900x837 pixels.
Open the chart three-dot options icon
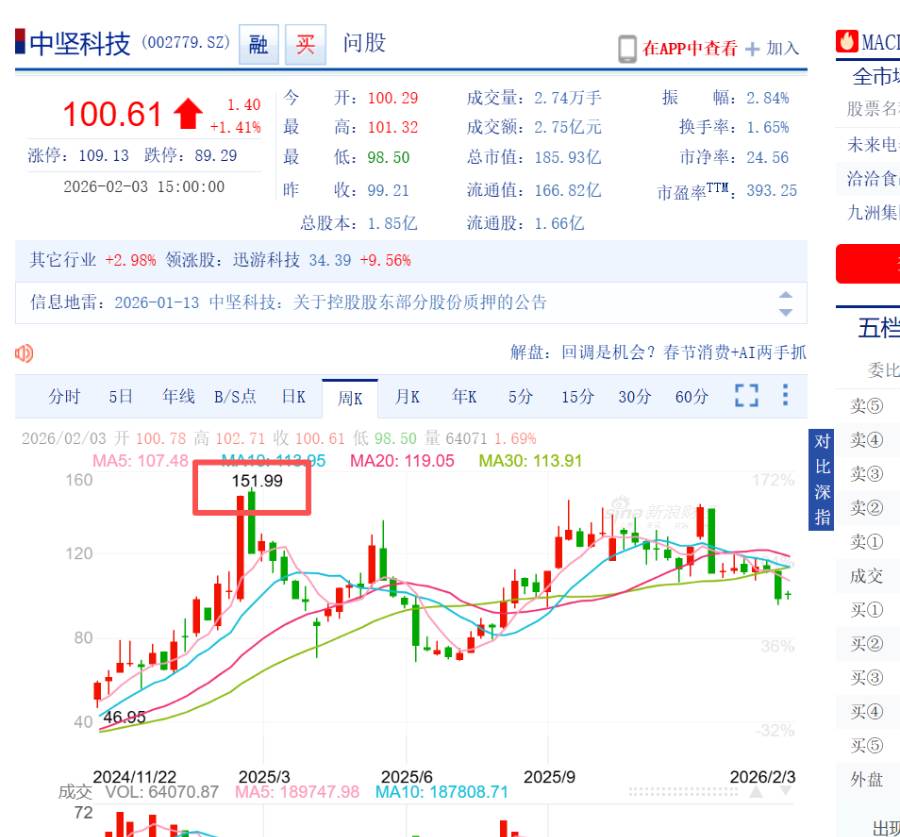(x=783, y=396)
